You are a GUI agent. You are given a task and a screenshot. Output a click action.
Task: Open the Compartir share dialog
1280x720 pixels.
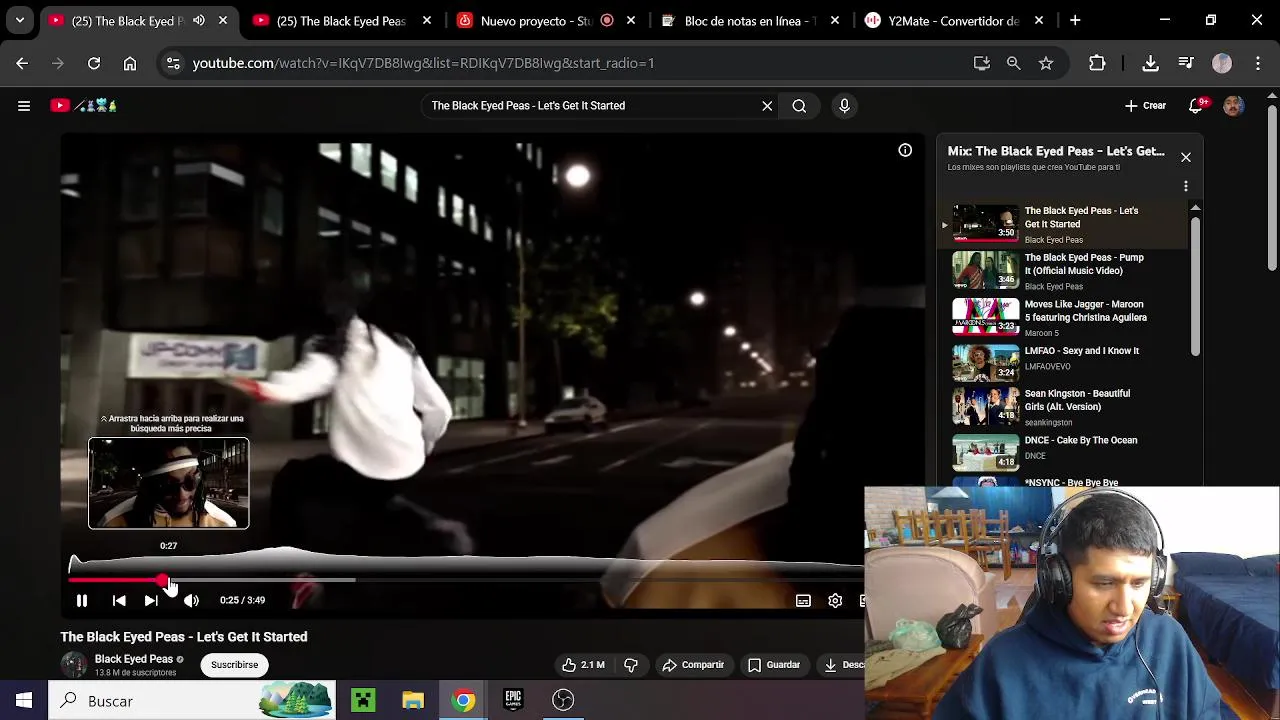(x=693, y=665)
